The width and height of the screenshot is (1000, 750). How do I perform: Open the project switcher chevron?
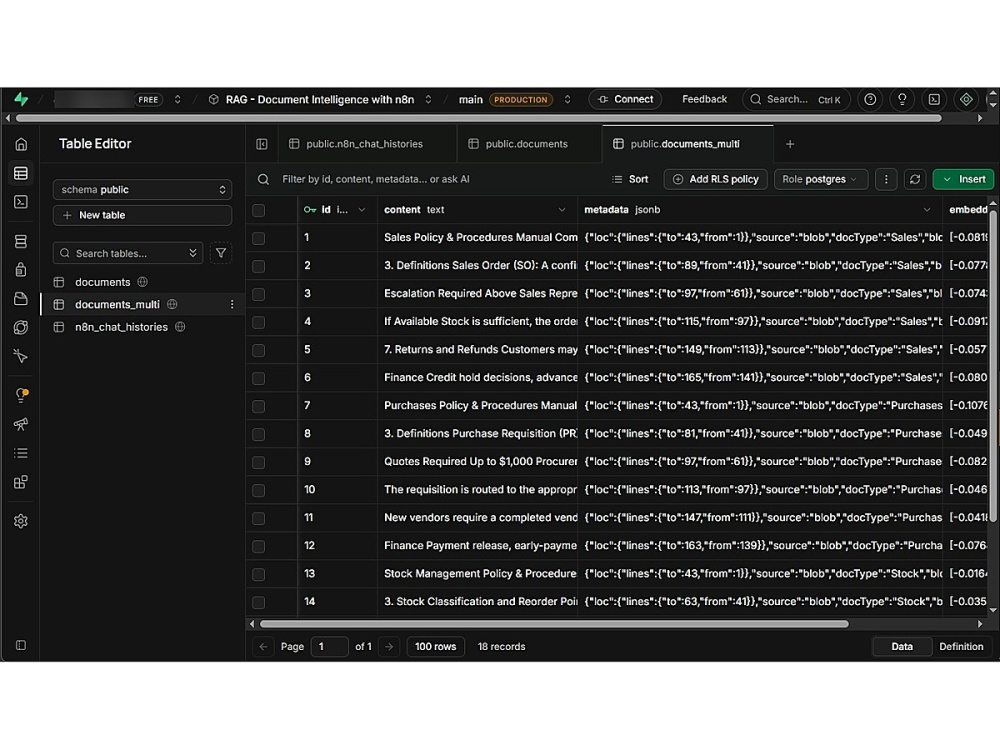(429, 99)
